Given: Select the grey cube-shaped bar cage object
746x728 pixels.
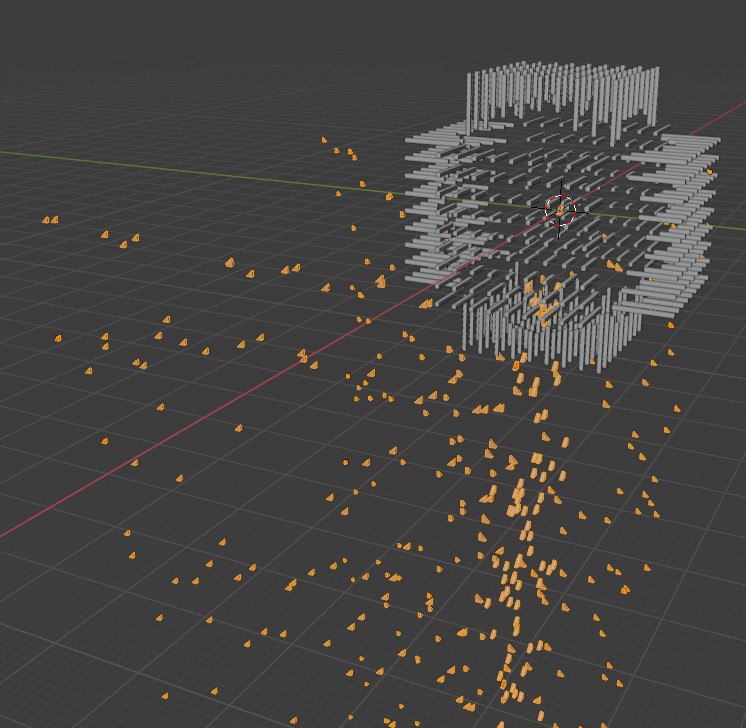Looking at the screenshot, I should [x=563, y=216].
